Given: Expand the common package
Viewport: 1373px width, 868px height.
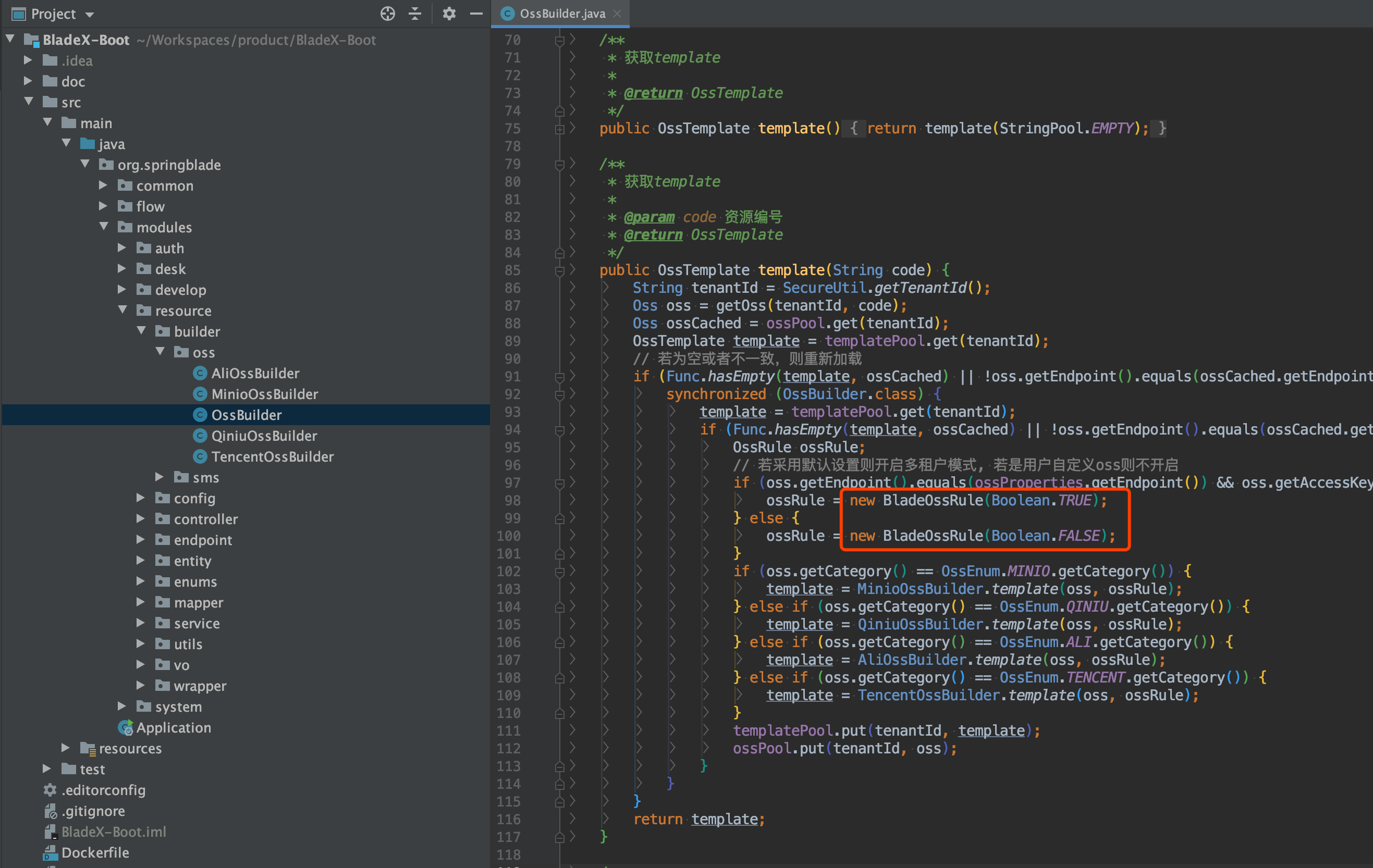Looking at the screenshot, I should 103,185.
